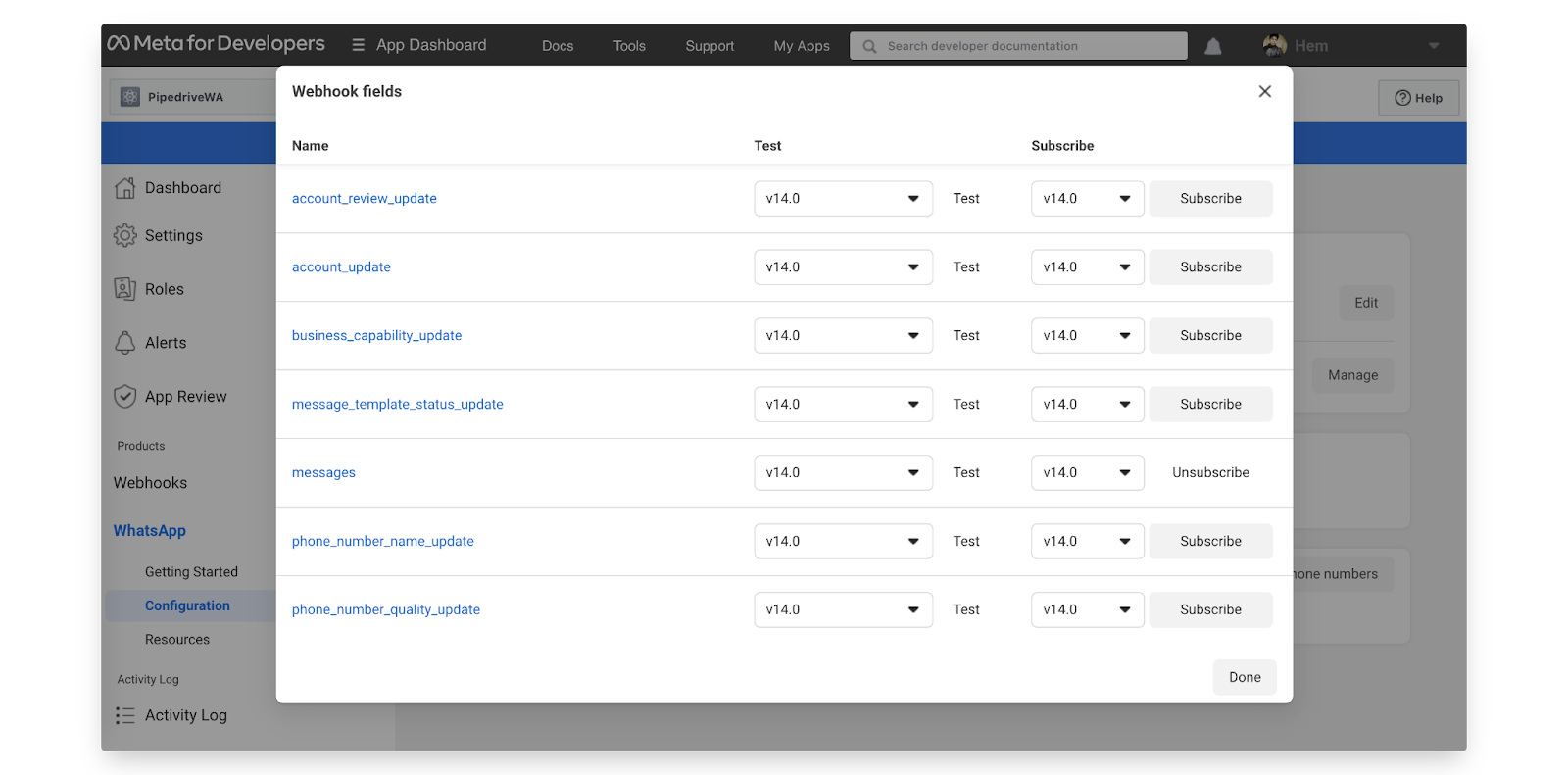
Task: Click the Activity Log list icon
Action: (x=125, y=716)
